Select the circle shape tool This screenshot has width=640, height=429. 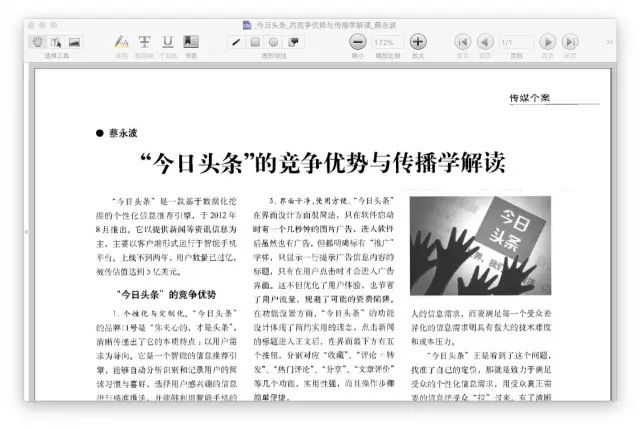(274, 42)
